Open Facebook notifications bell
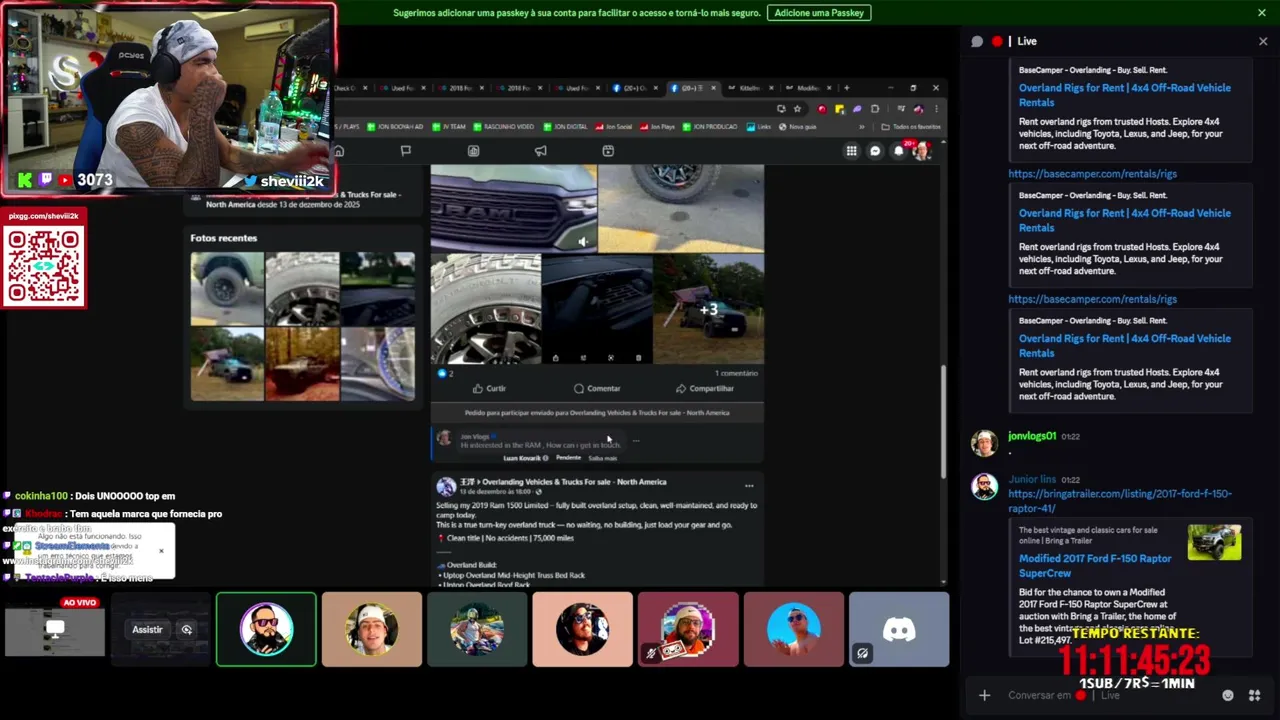This screenshot has width=1280, height=720. tap(898, 151)
